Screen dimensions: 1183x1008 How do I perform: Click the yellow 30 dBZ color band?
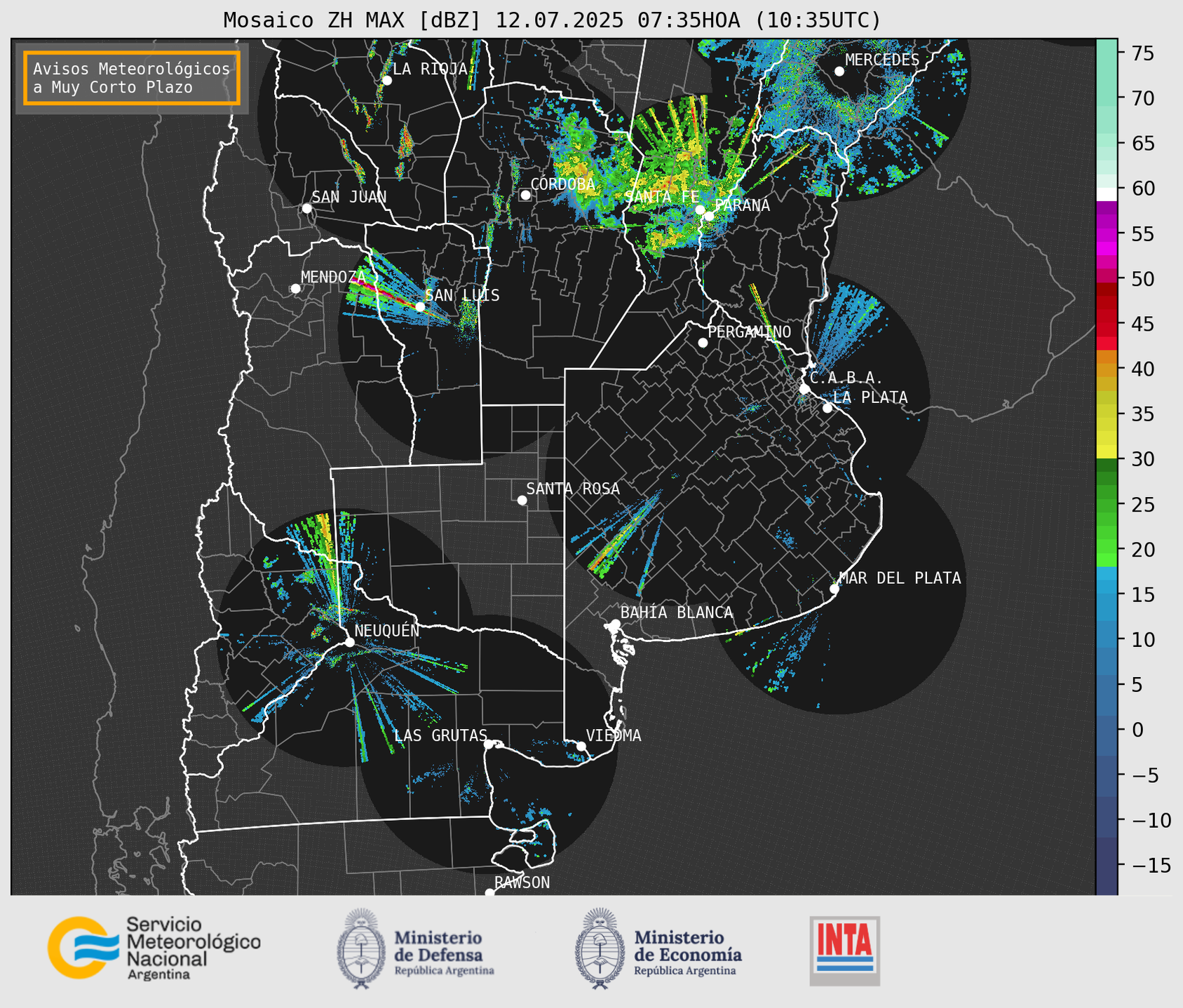pyautogui.click(x=1107, y=452)
